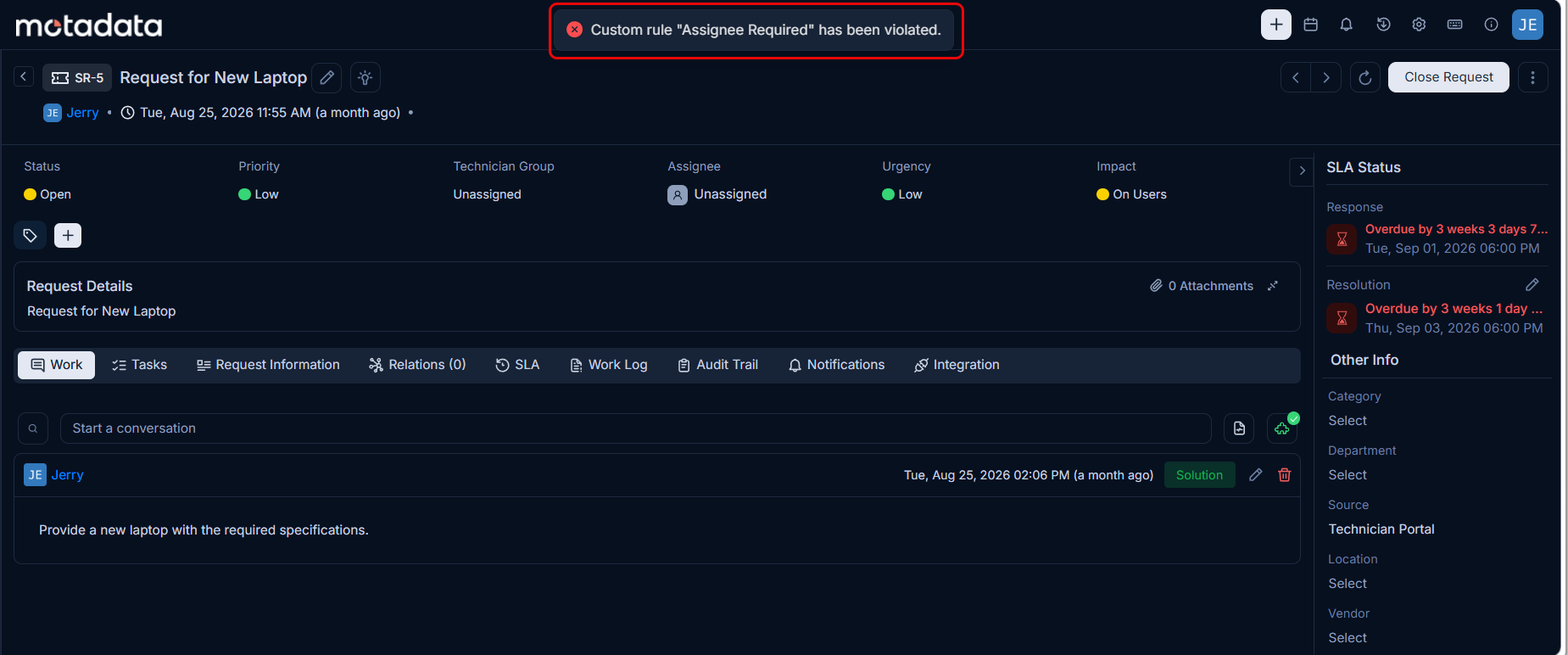The height and width of the screenshot is (655, 1568).
Task: Open the conversation template document icon
Action: [1239, 428]
